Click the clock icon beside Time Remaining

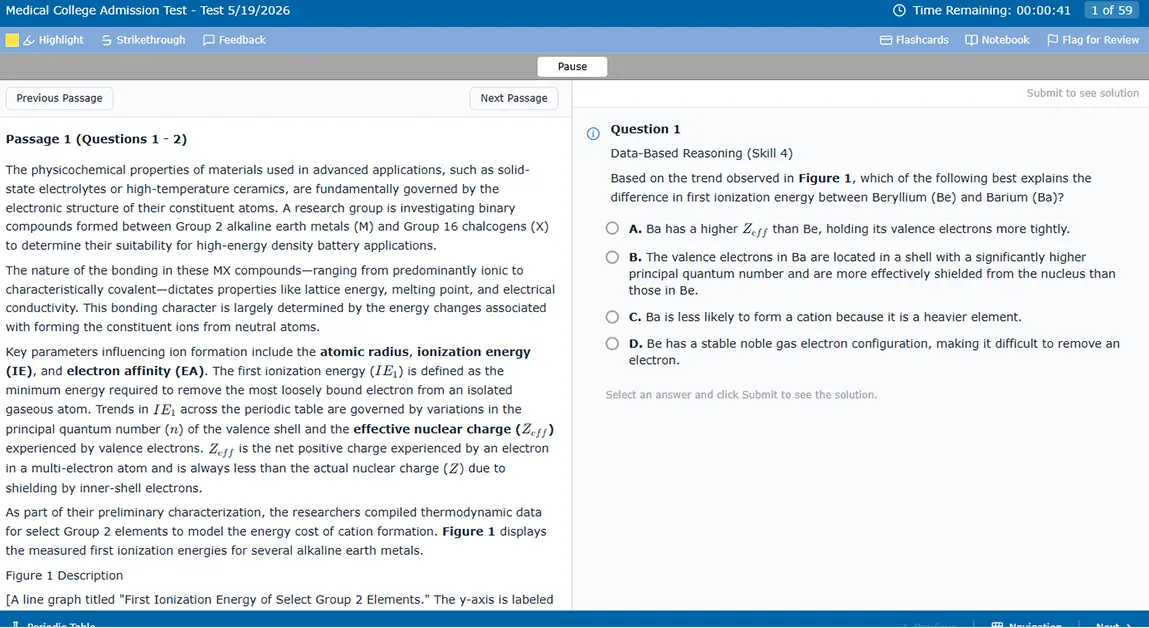[899, 10]
